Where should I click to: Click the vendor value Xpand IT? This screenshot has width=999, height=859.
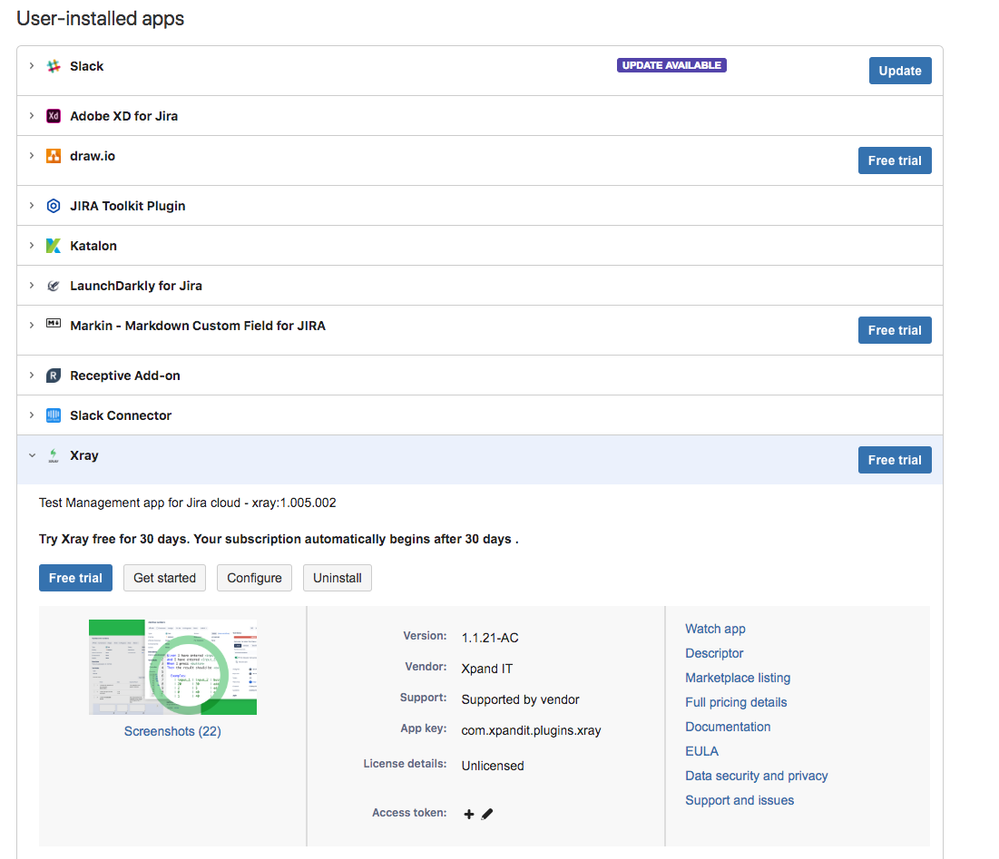pos(487,668)
